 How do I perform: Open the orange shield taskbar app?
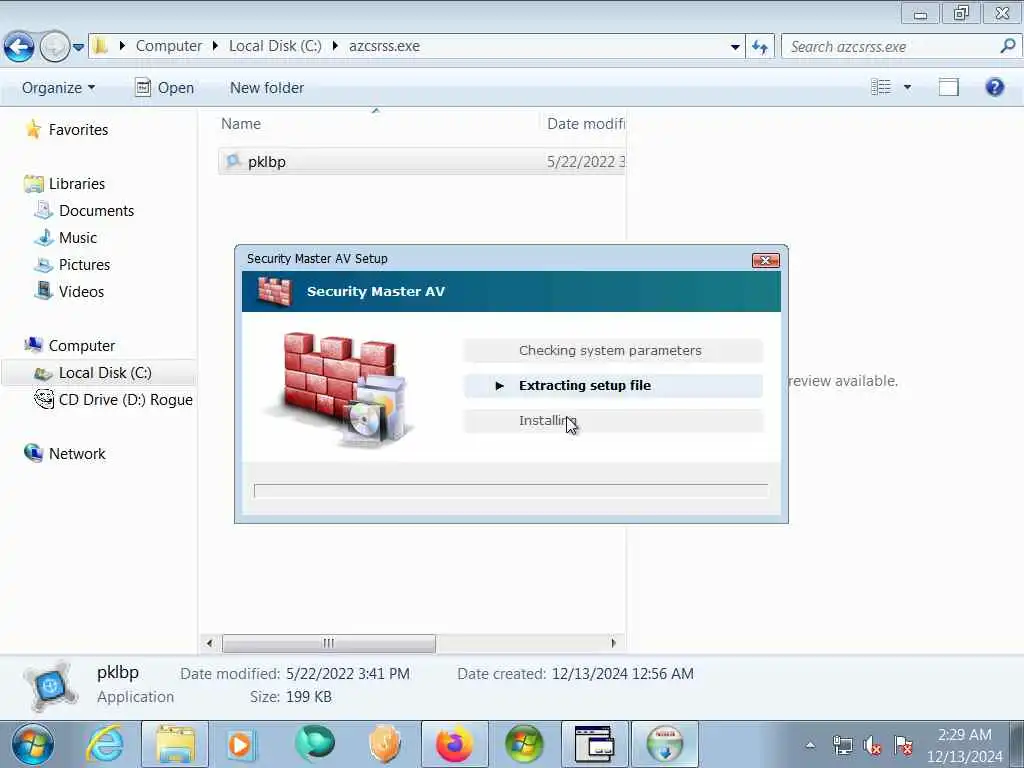pyautogui.click(x=385, y=744)
